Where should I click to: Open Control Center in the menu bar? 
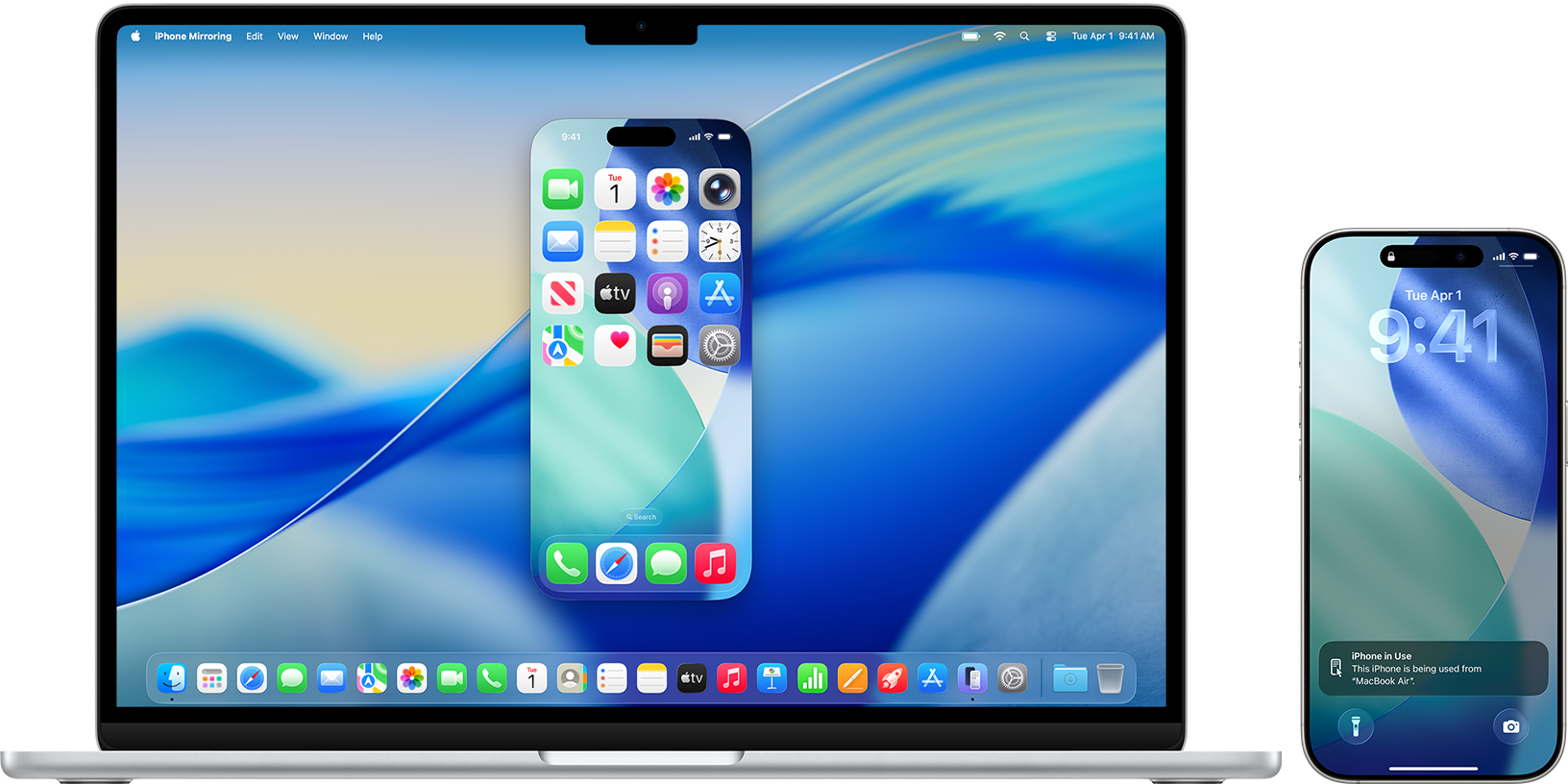[1051, 37]
